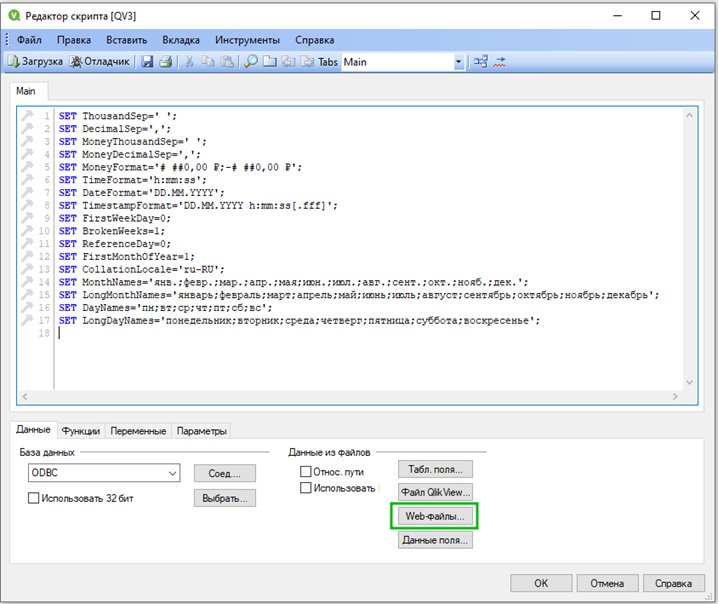Confirm with the OK button
This screenshot has width=719, height=604.
541,583
